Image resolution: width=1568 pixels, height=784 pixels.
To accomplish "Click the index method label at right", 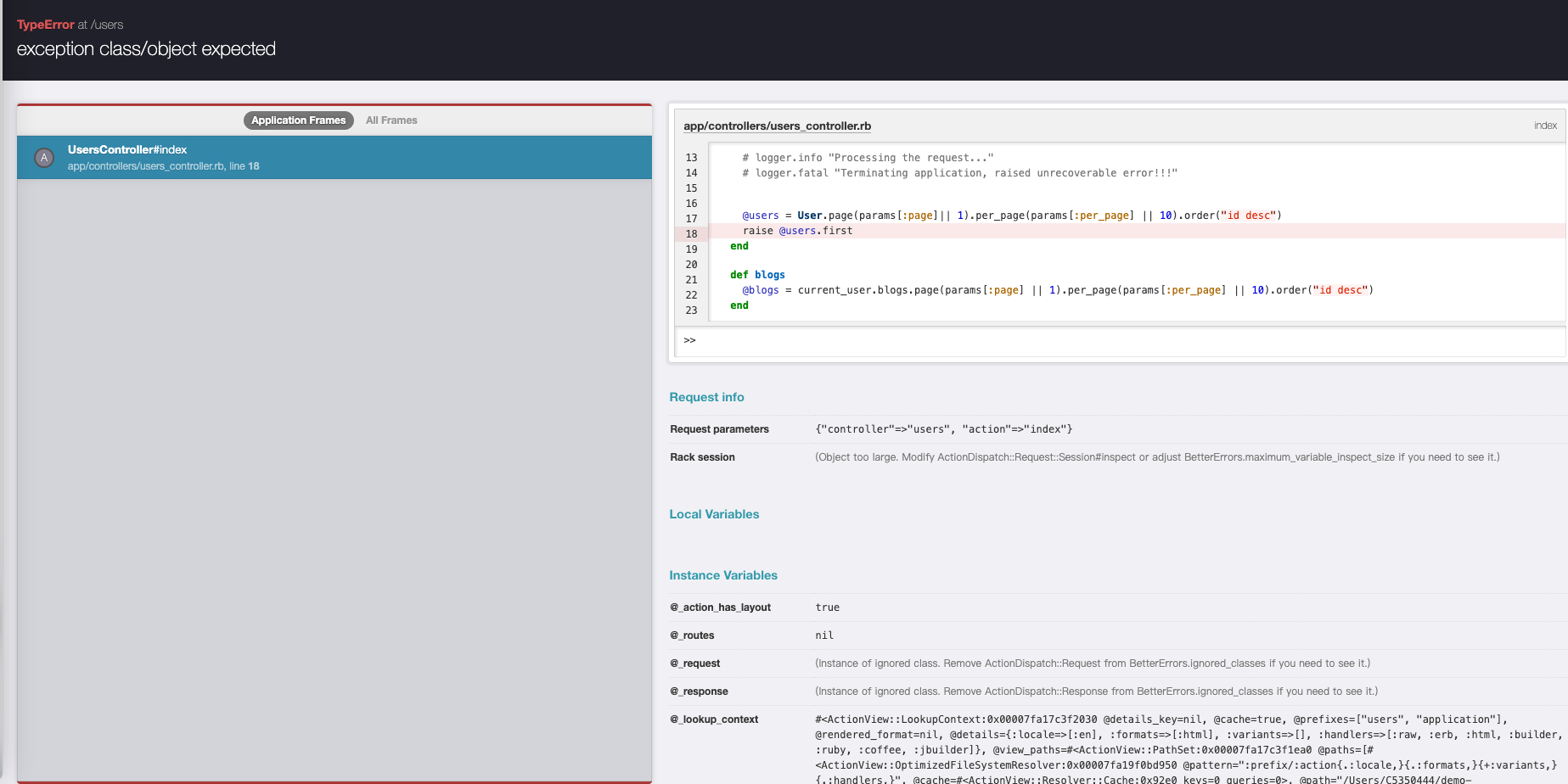I will point(1545,126).
